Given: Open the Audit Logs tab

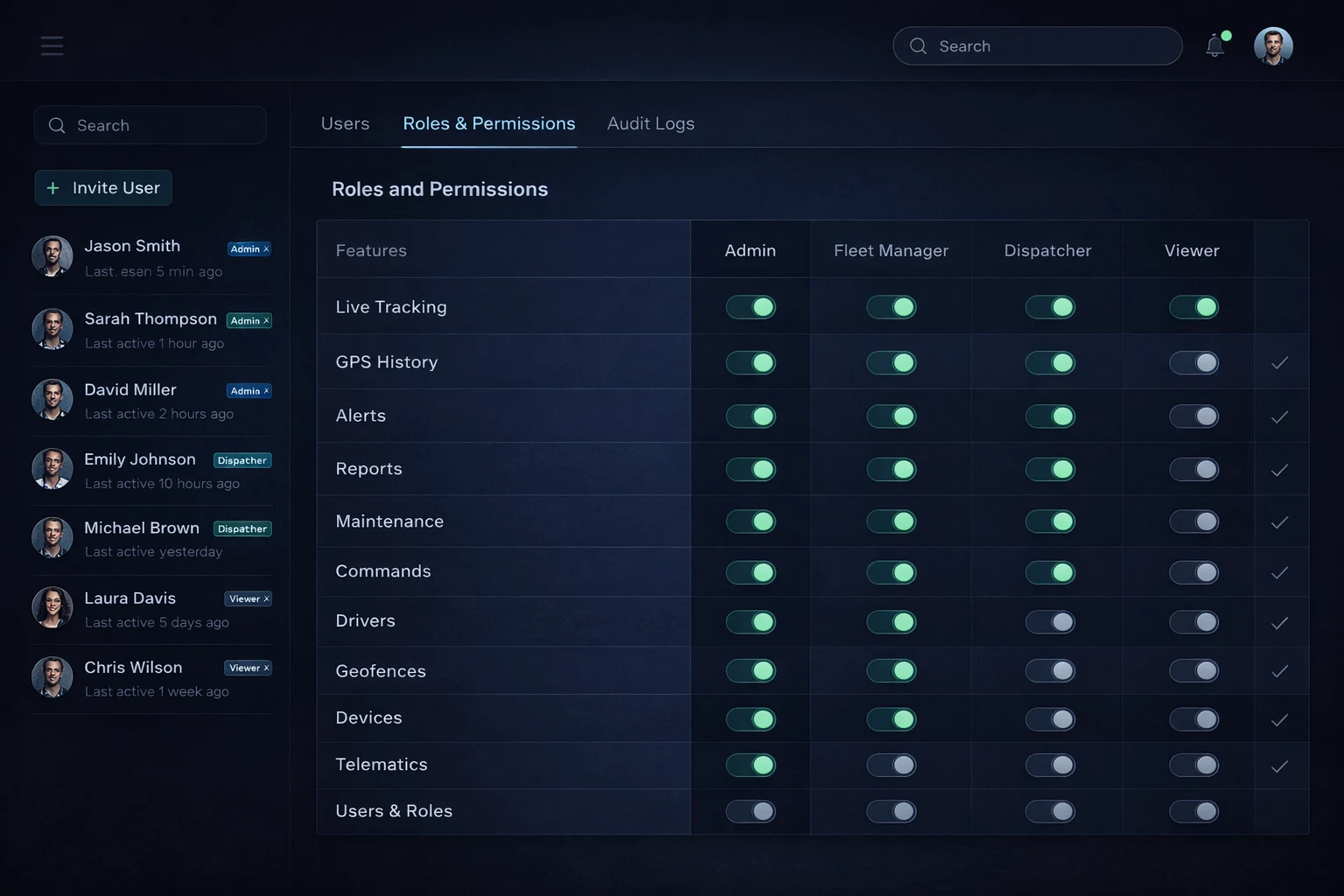Looking at the screenshot, I should point(650,123).
